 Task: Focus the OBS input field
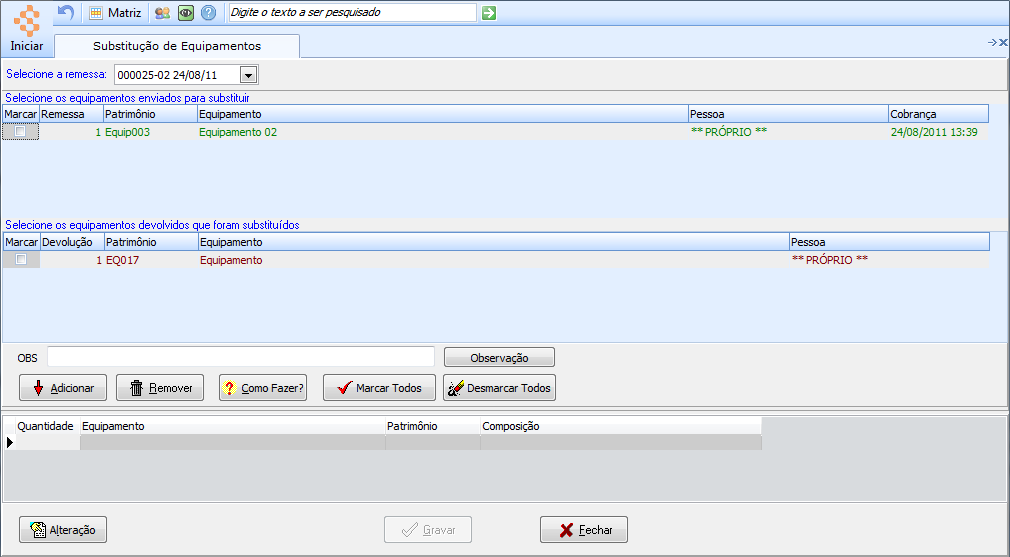point(241,357)
